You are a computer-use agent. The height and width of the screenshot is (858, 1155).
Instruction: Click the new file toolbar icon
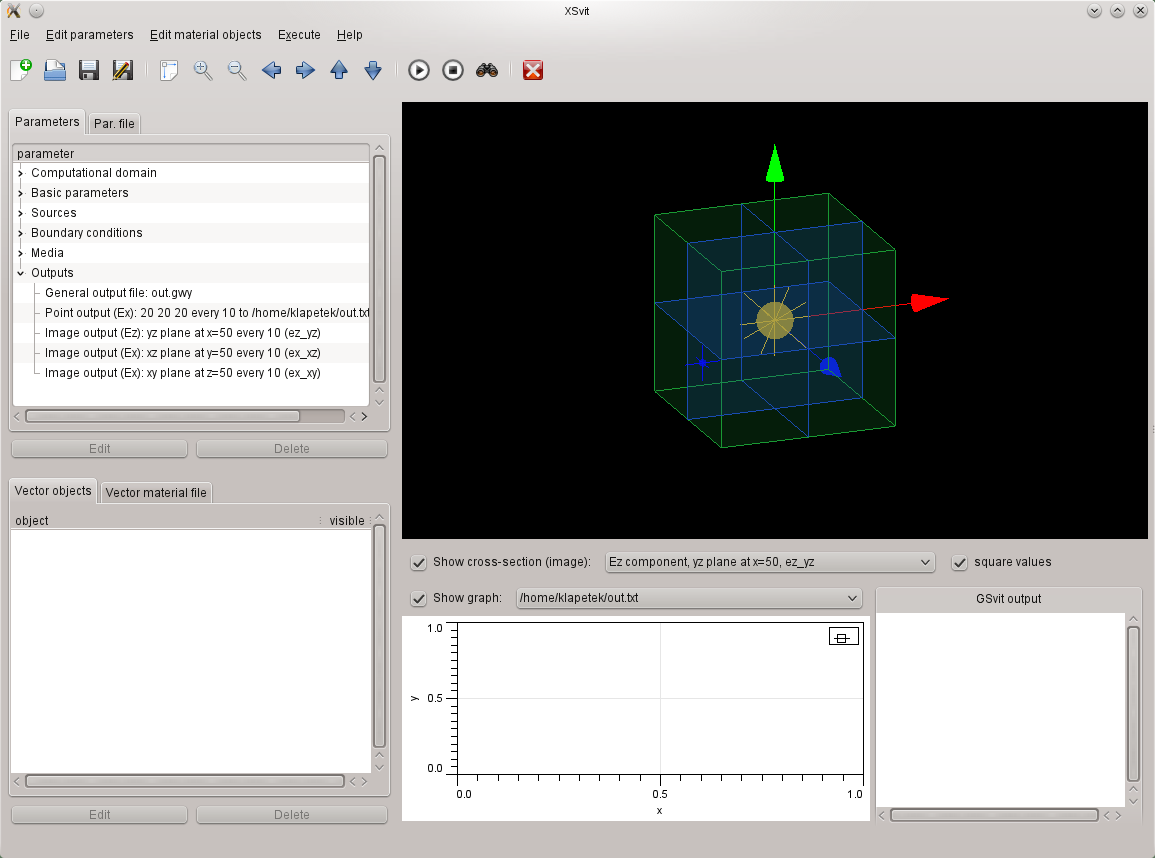[21, 70]
